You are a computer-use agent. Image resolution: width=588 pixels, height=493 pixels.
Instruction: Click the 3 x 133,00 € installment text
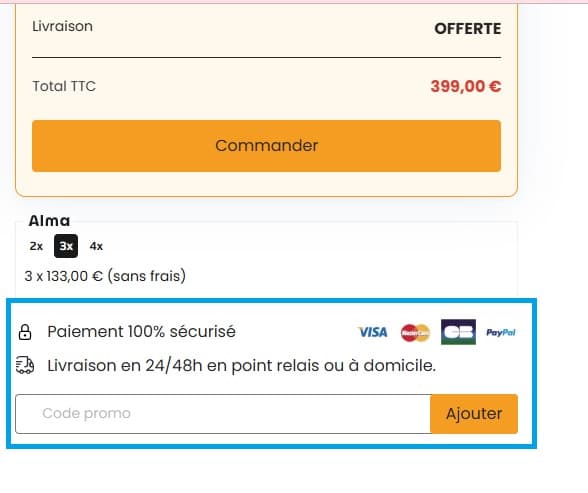point(105,276)
